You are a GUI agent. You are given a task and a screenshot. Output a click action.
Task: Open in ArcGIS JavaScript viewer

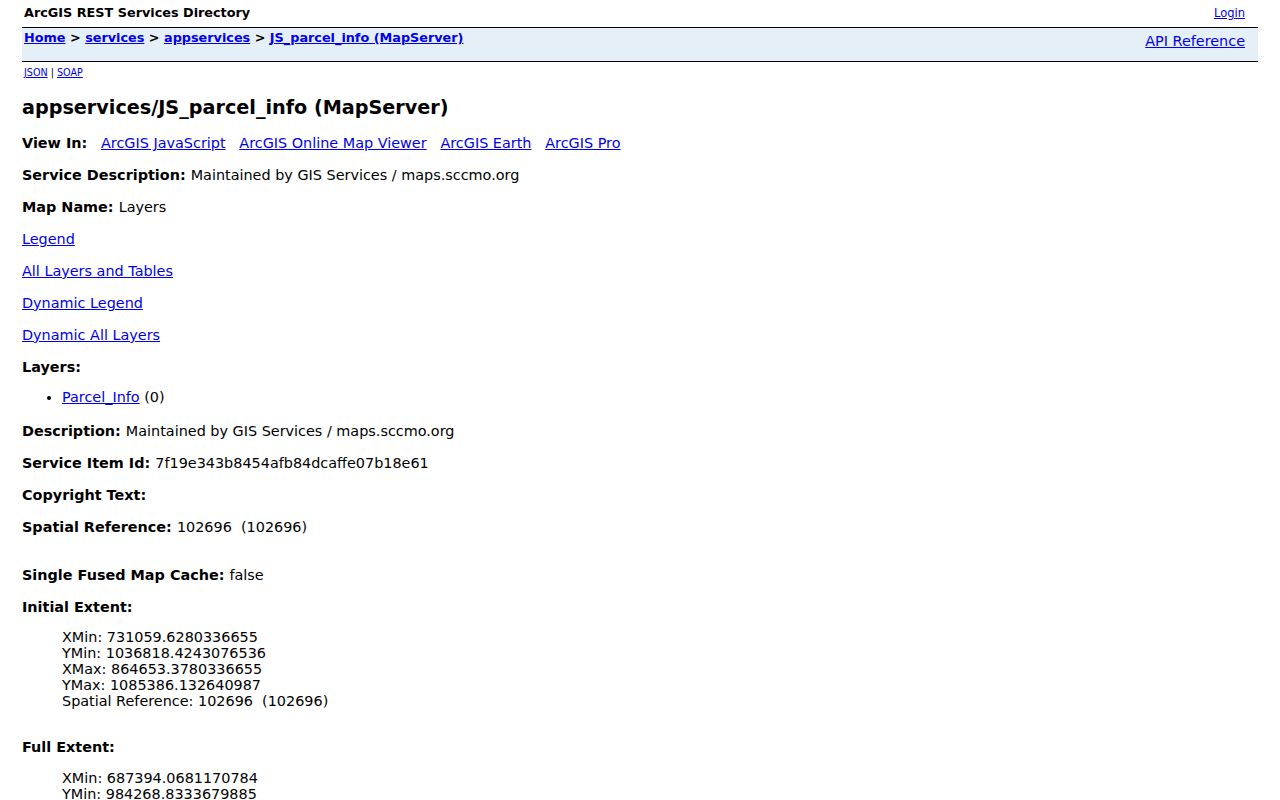(163, 143)
